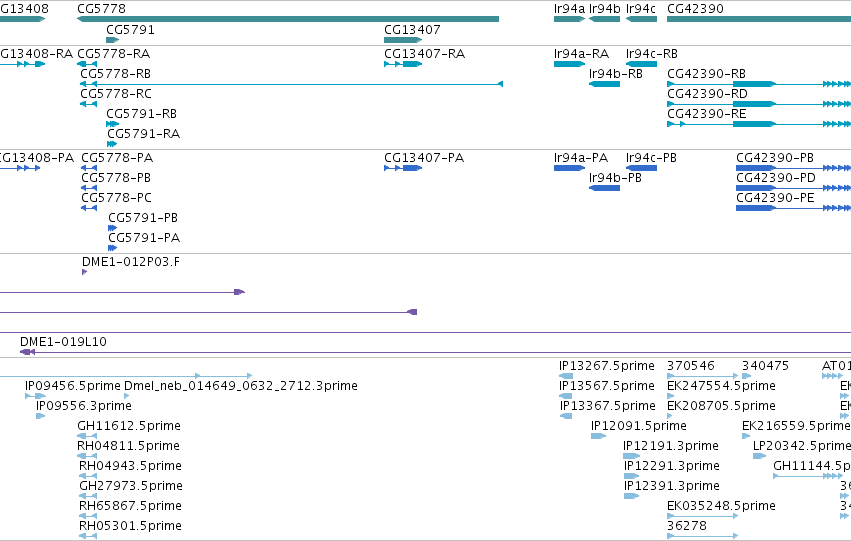This screenshot has width=851, height=541.
Task: Select the CG5791-PB protein label
Action: [x=143, y=218]
